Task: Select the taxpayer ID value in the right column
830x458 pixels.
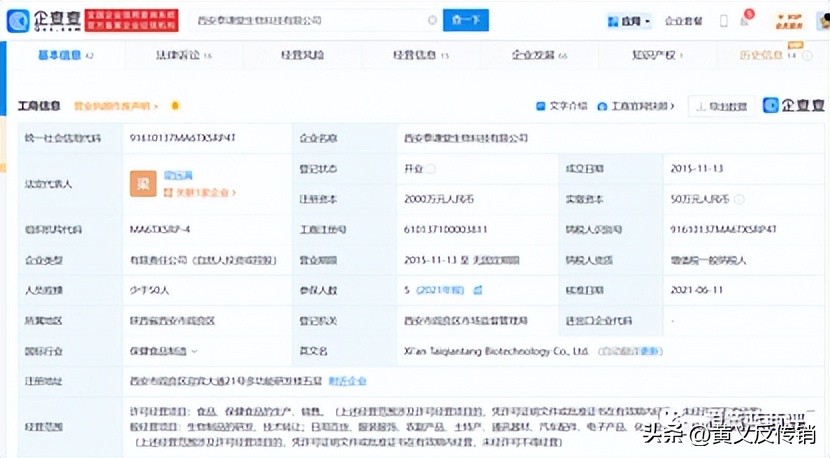Action: click(x=723, y=230)
